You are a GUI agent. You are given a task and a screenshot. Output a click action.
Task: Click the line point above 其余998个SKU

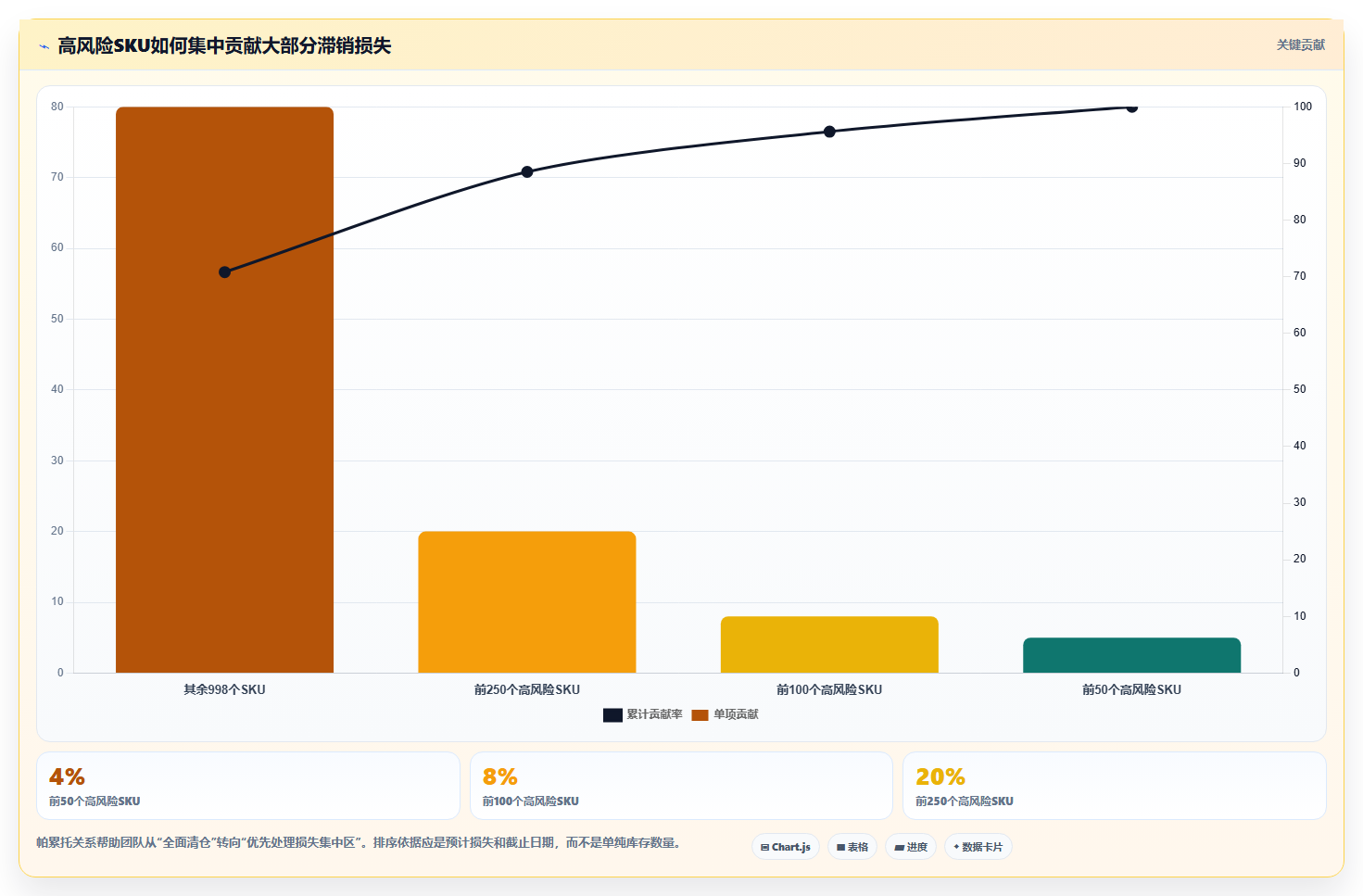[224, 272]
